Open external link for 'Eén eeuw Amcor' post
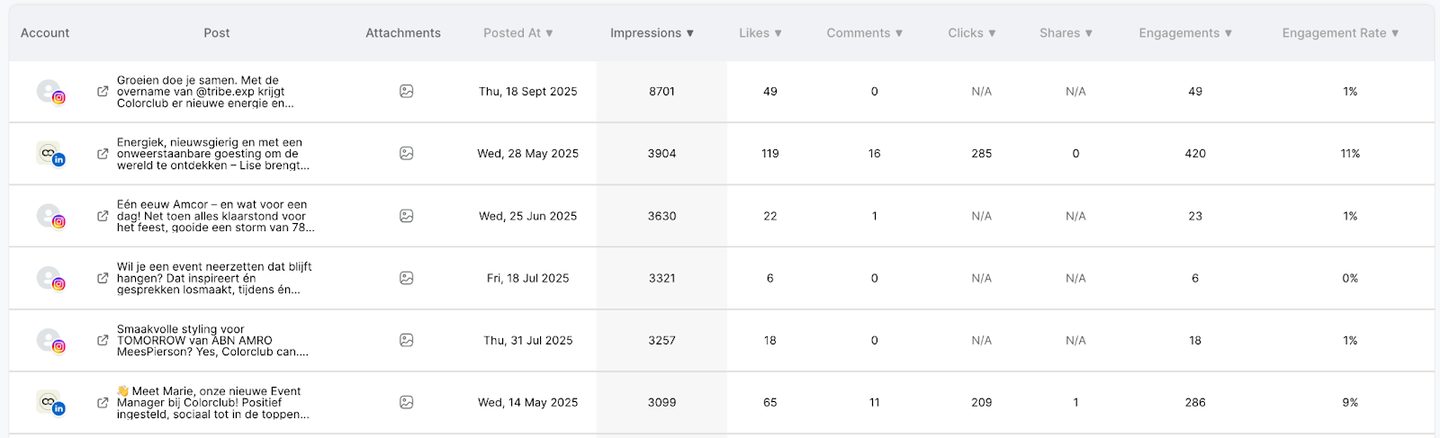1440x438 pixels. pyautogui.click(x=103, y=216)
